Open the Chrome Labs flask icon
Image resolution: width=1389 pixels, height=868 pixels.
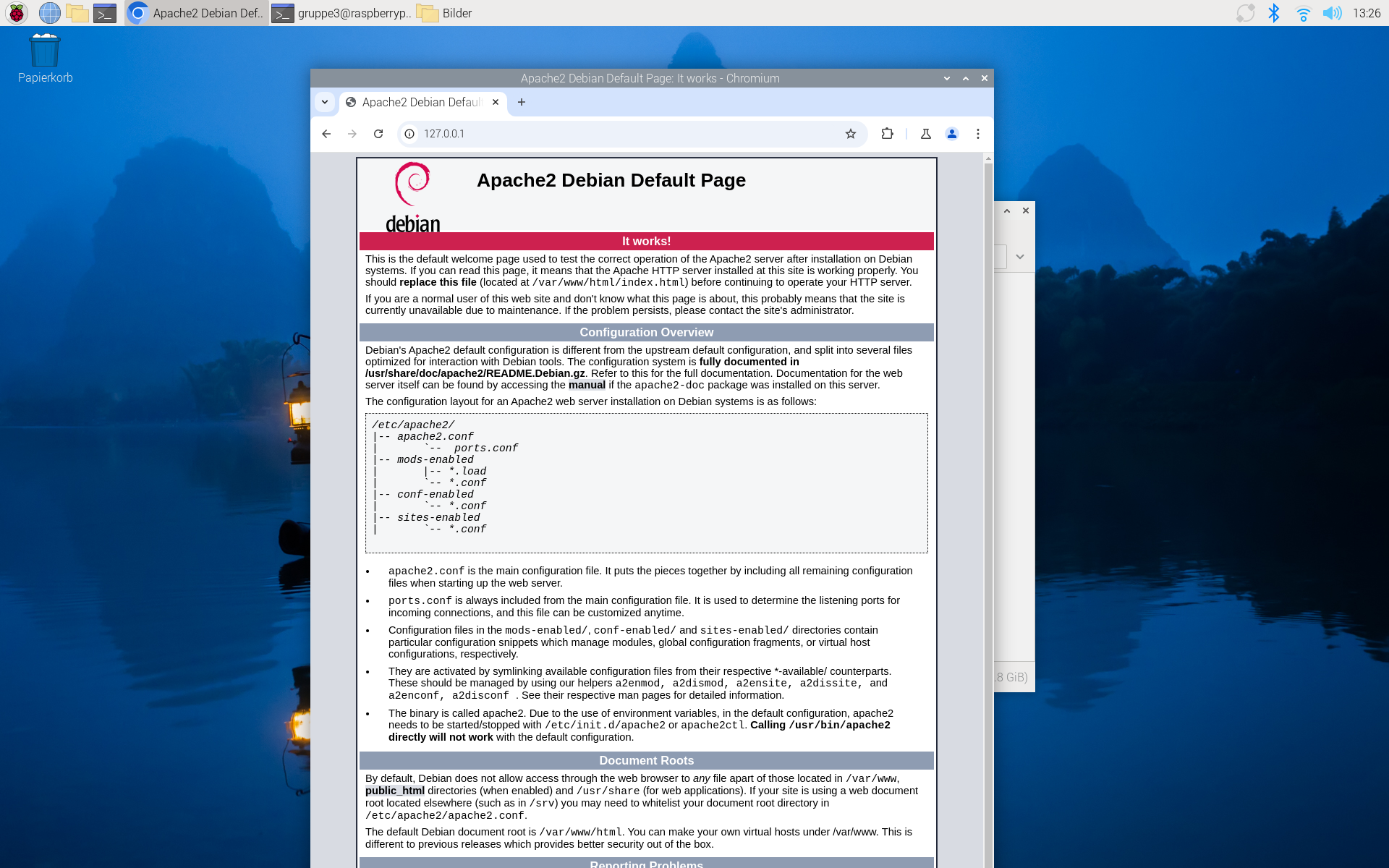(x=926, y=134)
